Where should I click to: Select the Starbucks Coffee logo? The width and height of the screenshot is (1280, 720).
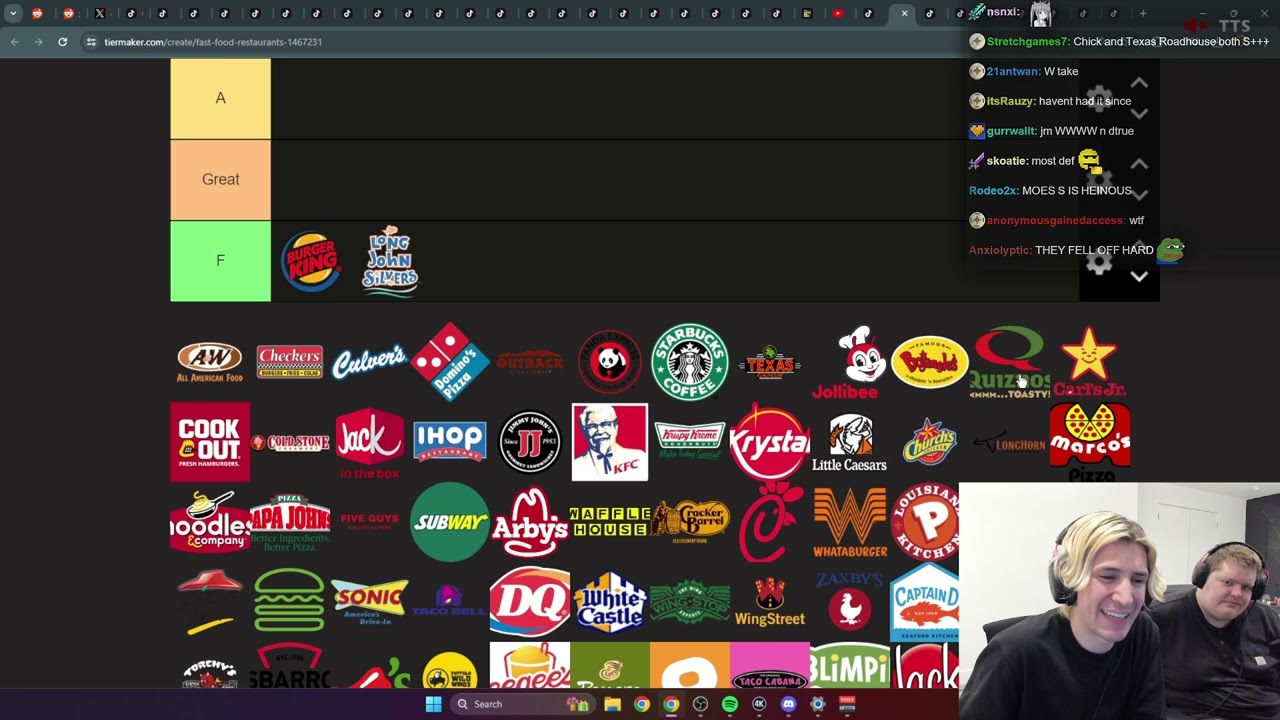[x=690, y=362]
